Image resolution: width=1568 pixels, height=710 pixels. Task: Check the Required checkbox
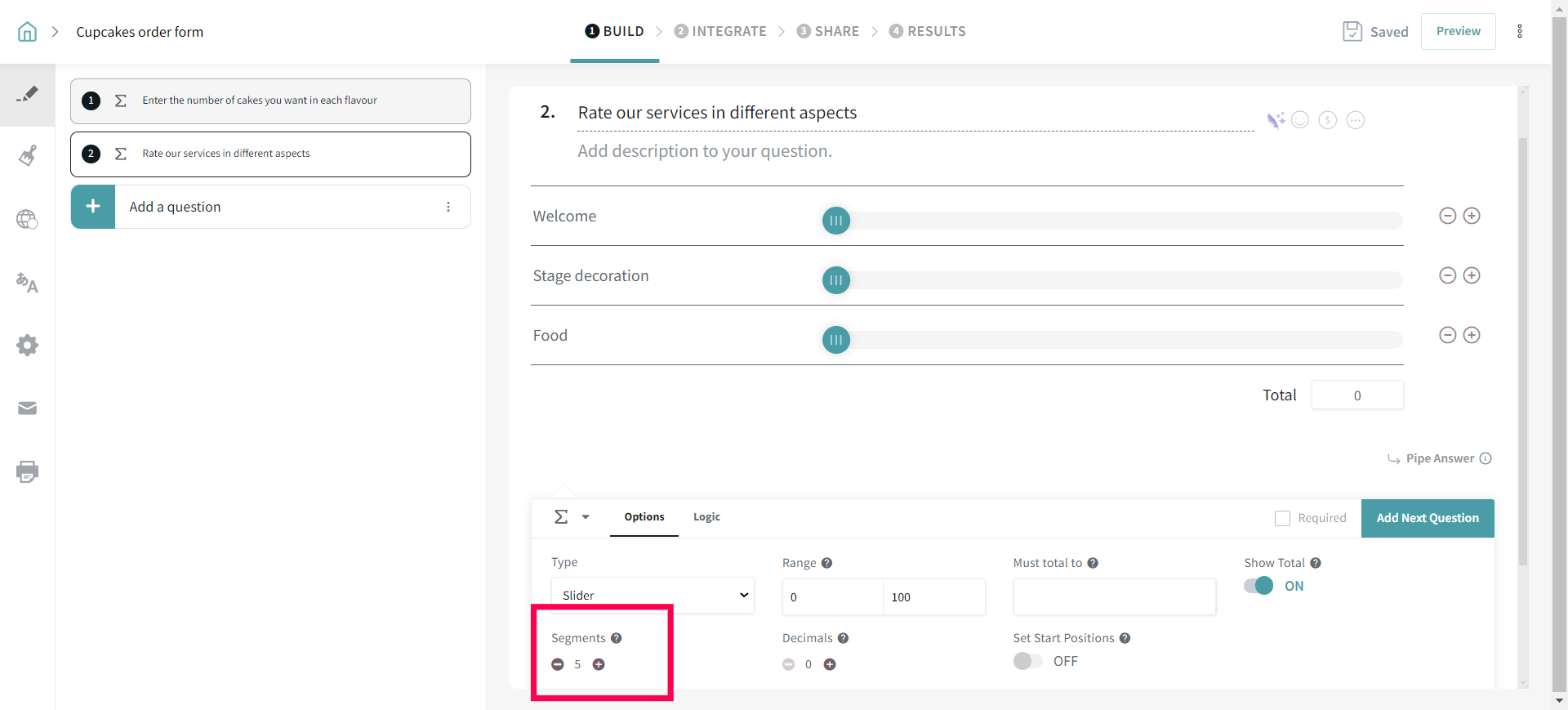[1282, 518]
